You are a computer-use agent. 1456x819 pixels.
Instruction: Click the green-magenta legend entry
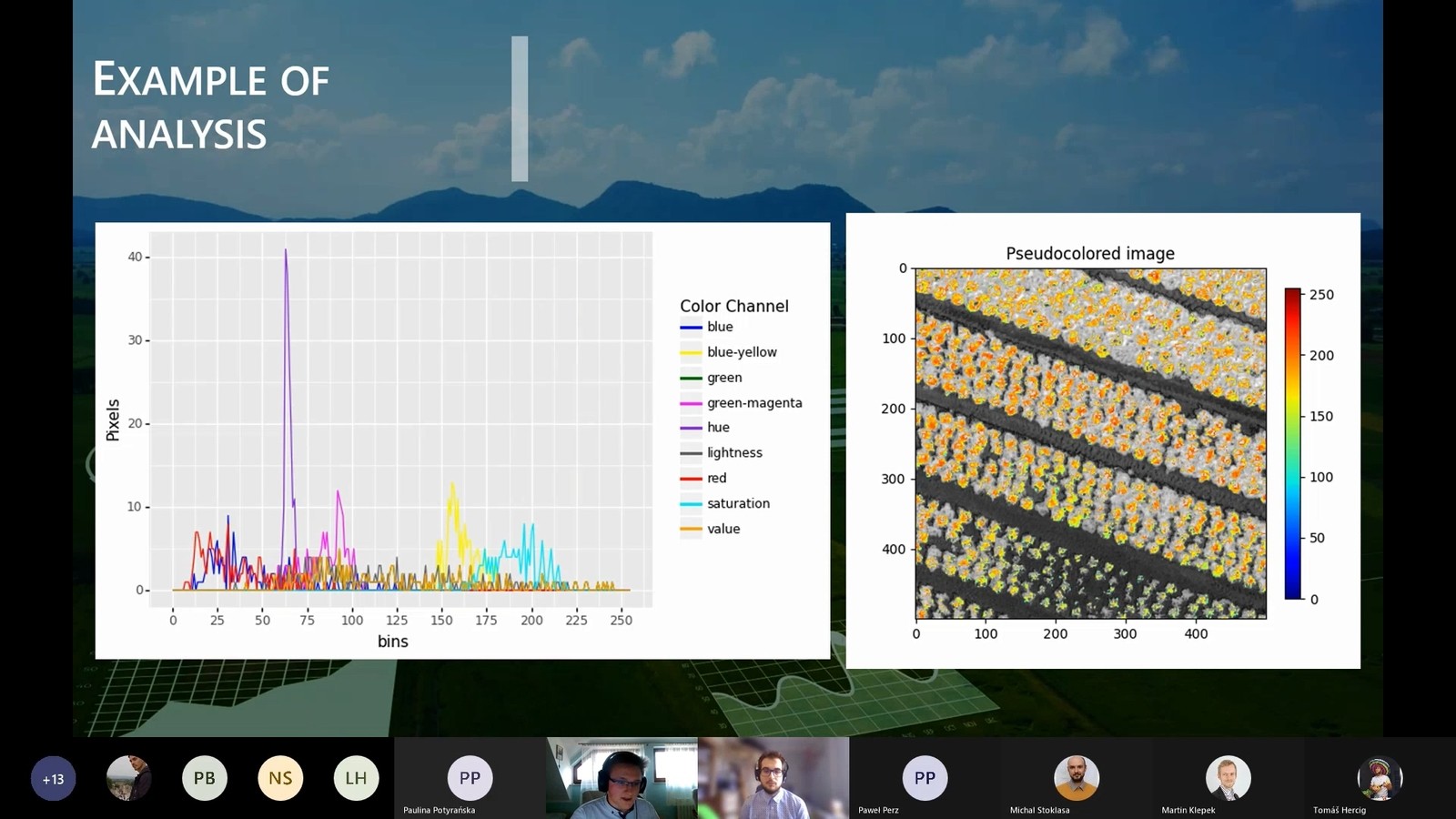point(754,403)
